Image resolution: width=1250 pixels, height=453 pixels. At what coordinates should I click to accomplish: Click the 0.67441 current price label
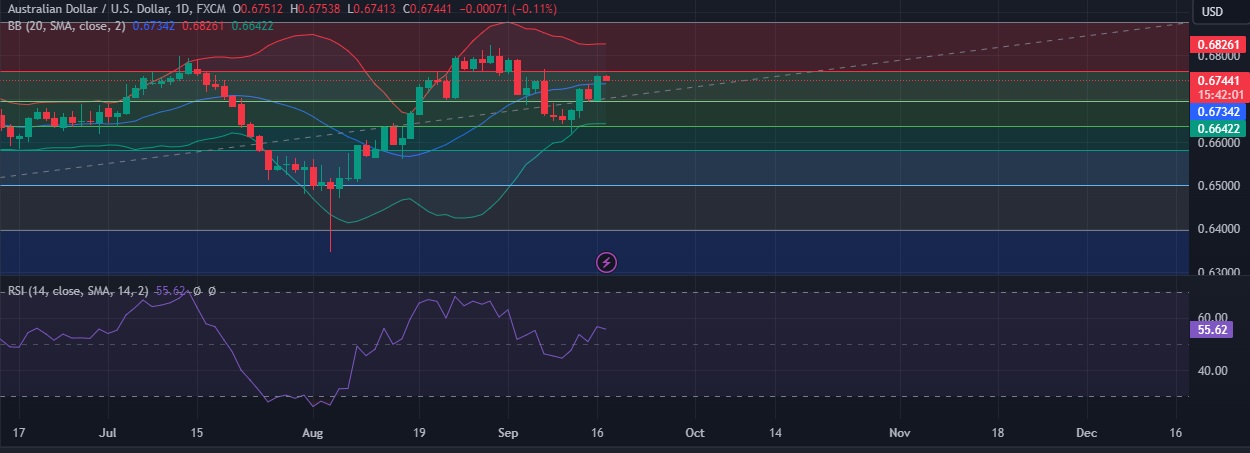1217,81
